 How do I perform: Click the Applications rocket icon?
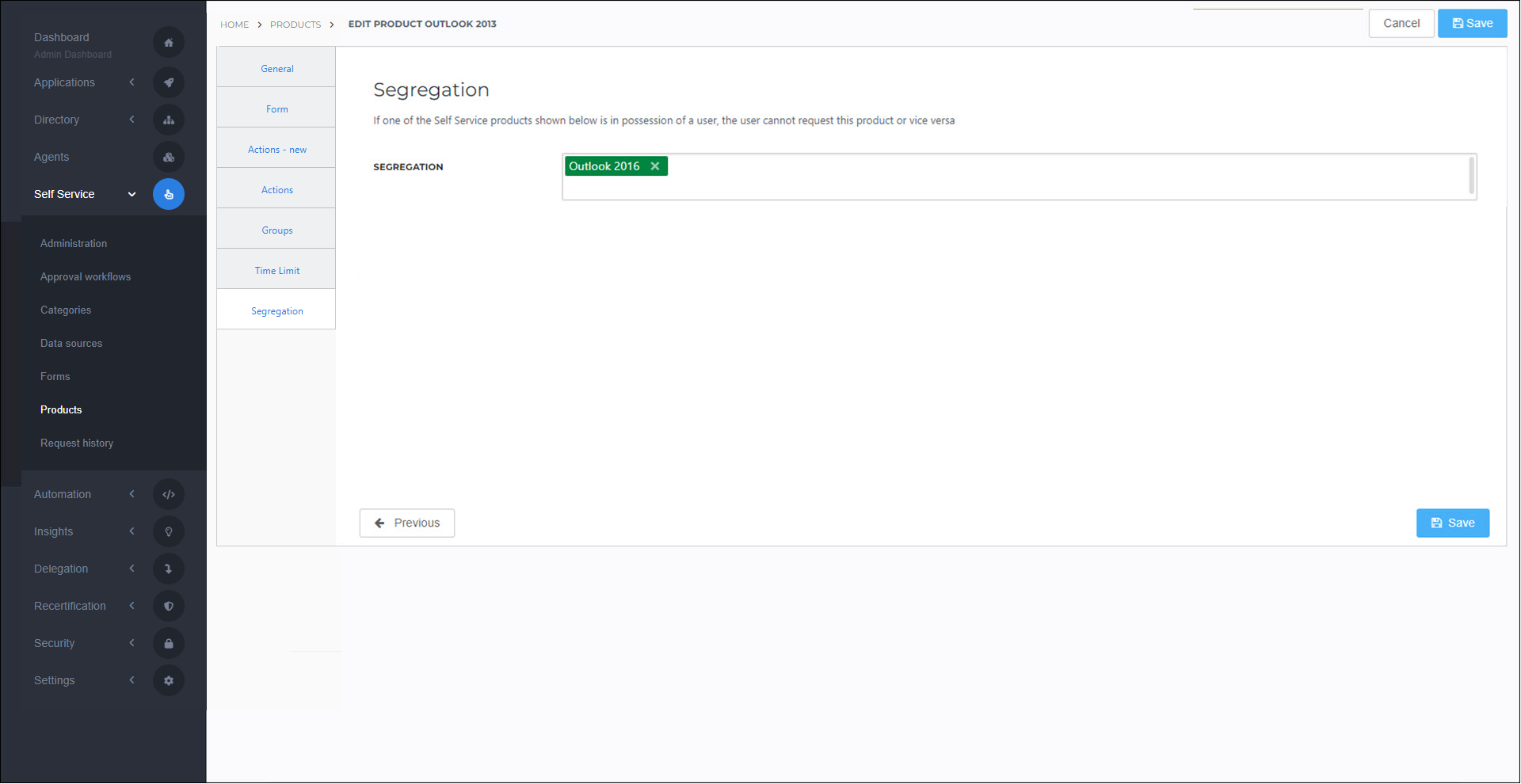click(x=168, y=82)
